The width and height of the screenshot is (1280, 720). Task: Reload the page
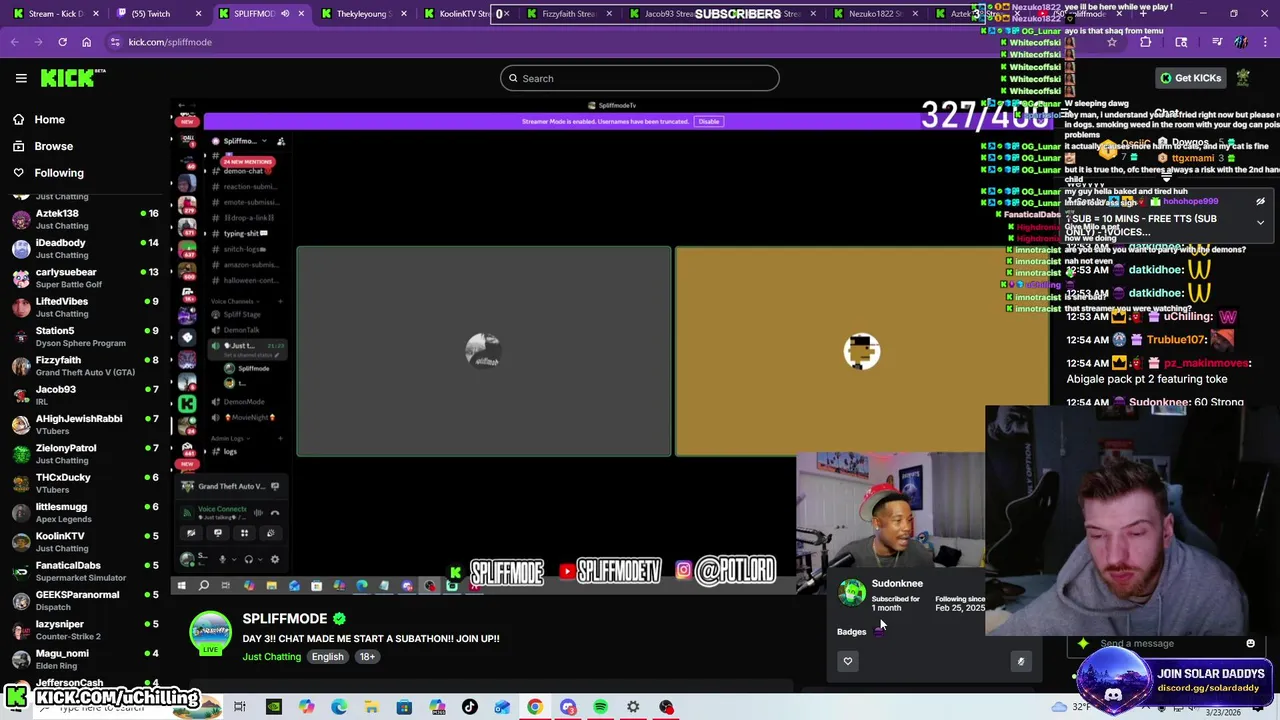tap(62, 42)
